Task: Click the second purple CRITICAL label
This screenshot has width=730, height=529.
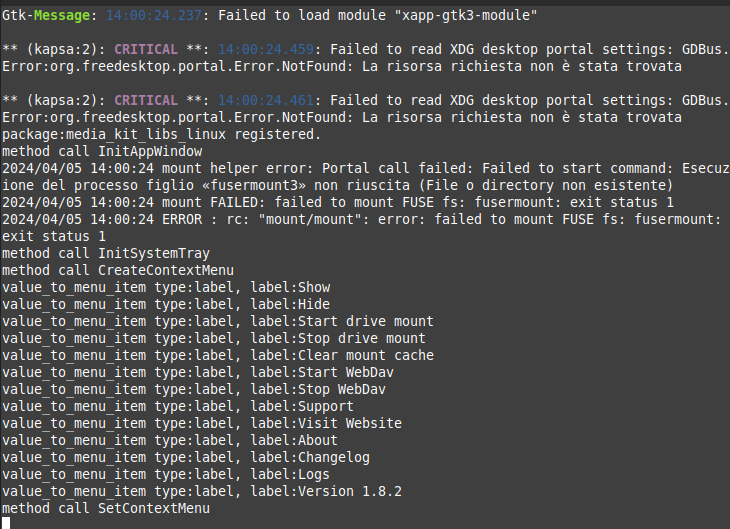Action: [146, 100]
